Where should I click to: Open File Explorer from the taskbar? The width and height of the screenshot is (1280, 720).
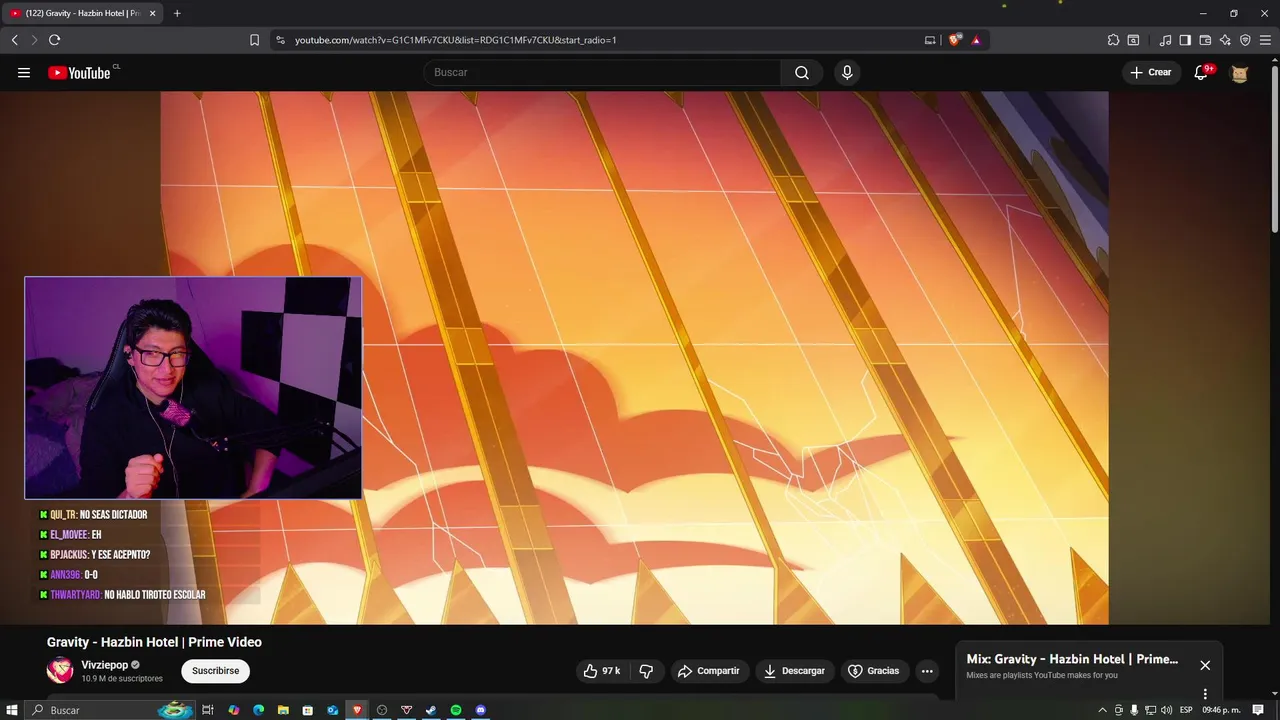[x=283, y=710]
